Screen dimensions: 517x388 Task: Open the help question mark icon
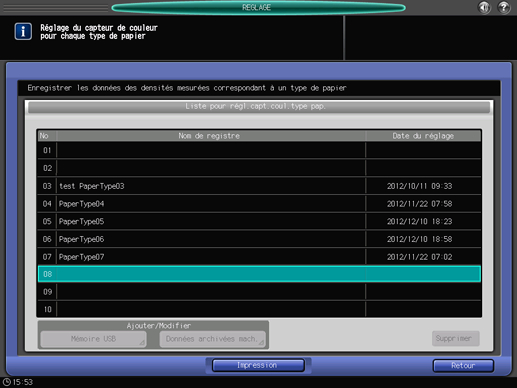[x=504, y=7]
